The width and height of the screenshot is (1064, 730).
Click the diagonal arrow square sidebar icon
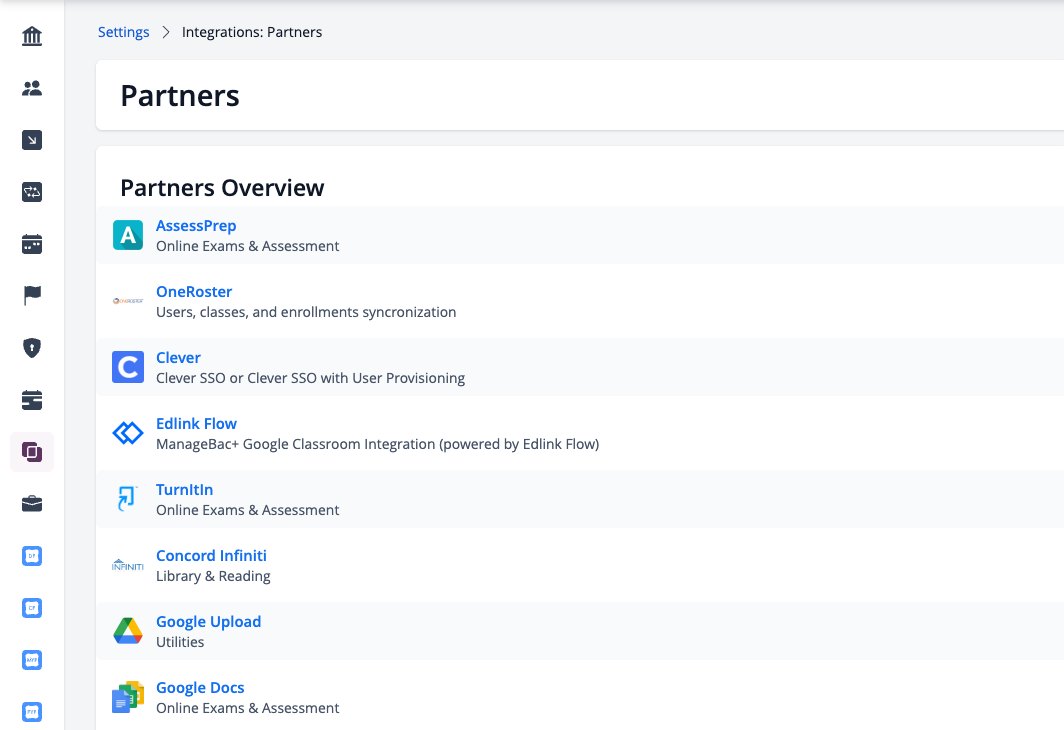click(x=32, y=140)
